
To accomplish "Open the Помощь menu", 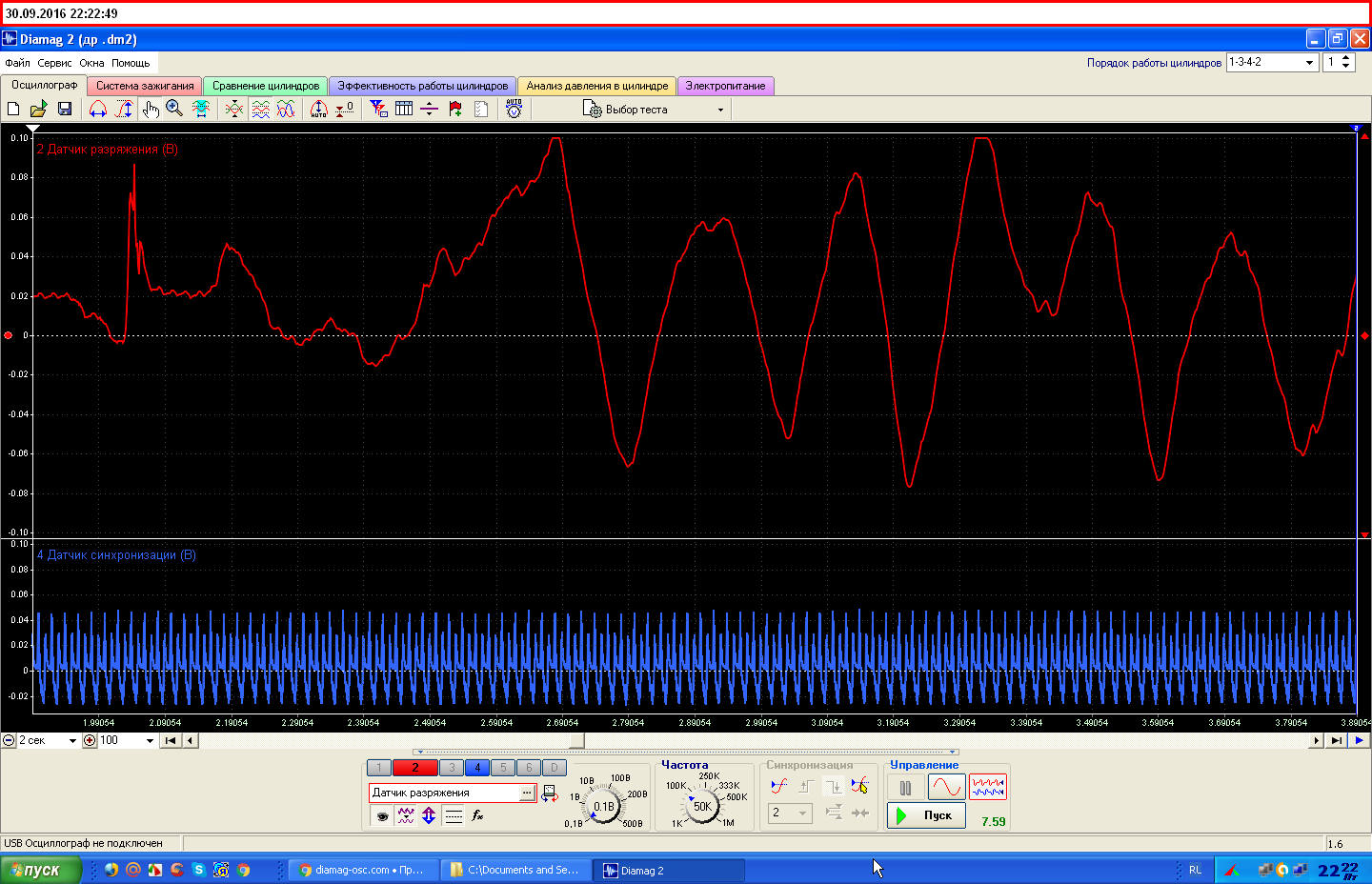I will pyautogui.click(x=131, y=63).
